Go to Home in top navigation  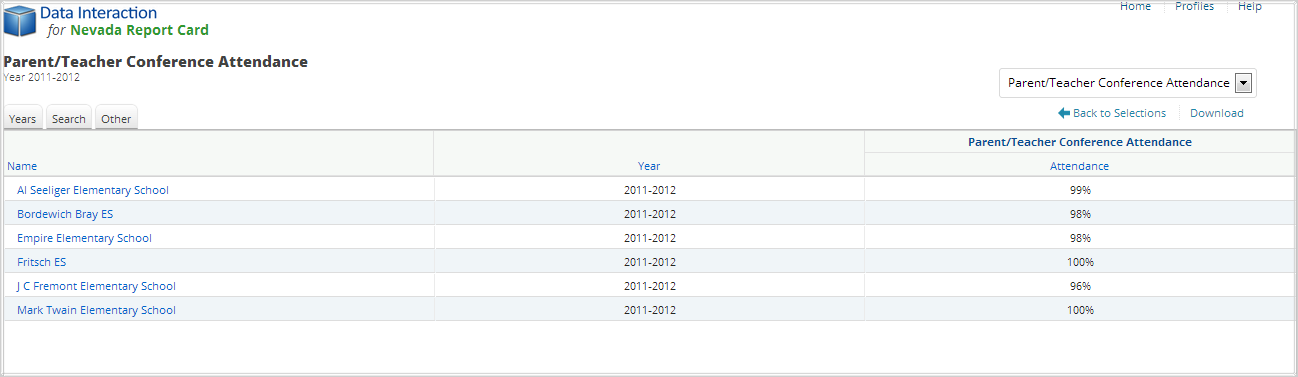1135,6
